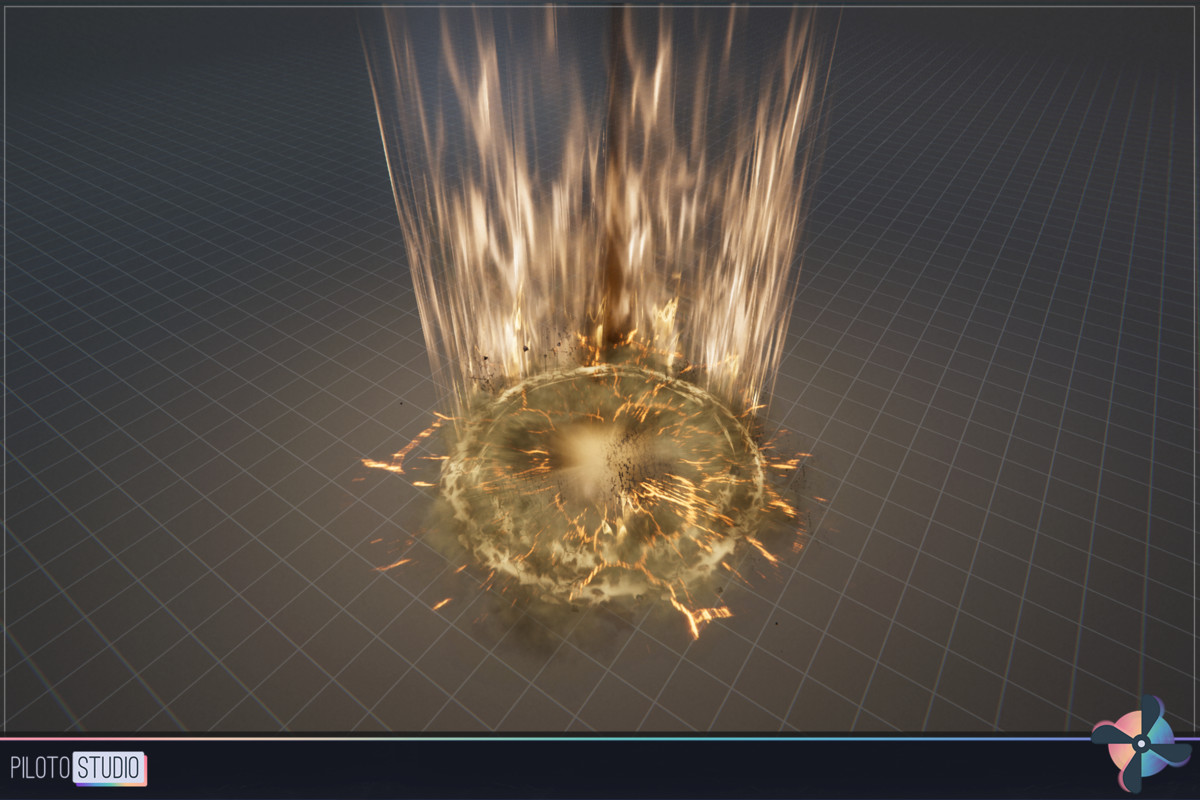The image size is (1200, 800).
Task: Click the gradient divider bar above the footer
Action: 600,738
